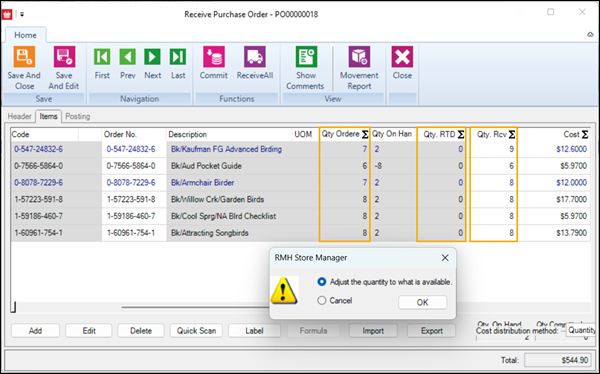Switch to the Home ribbon tab

(x=25, y=35)
